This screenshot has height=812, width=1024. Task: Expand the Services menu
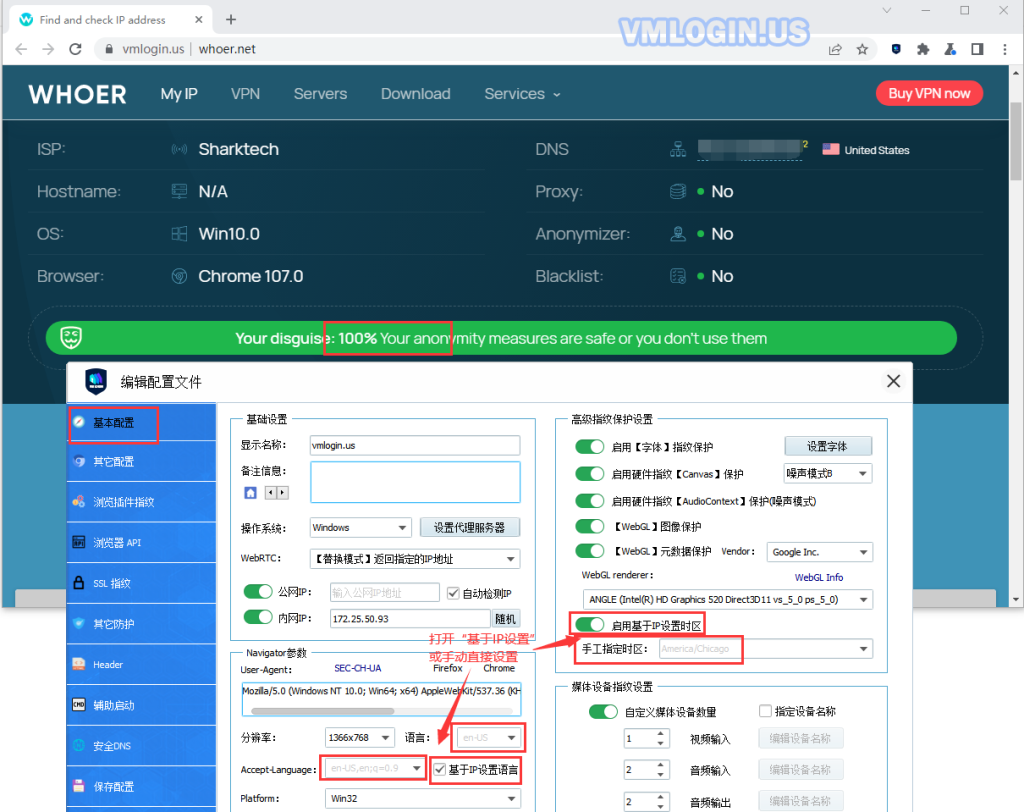[x=522, y=94]
